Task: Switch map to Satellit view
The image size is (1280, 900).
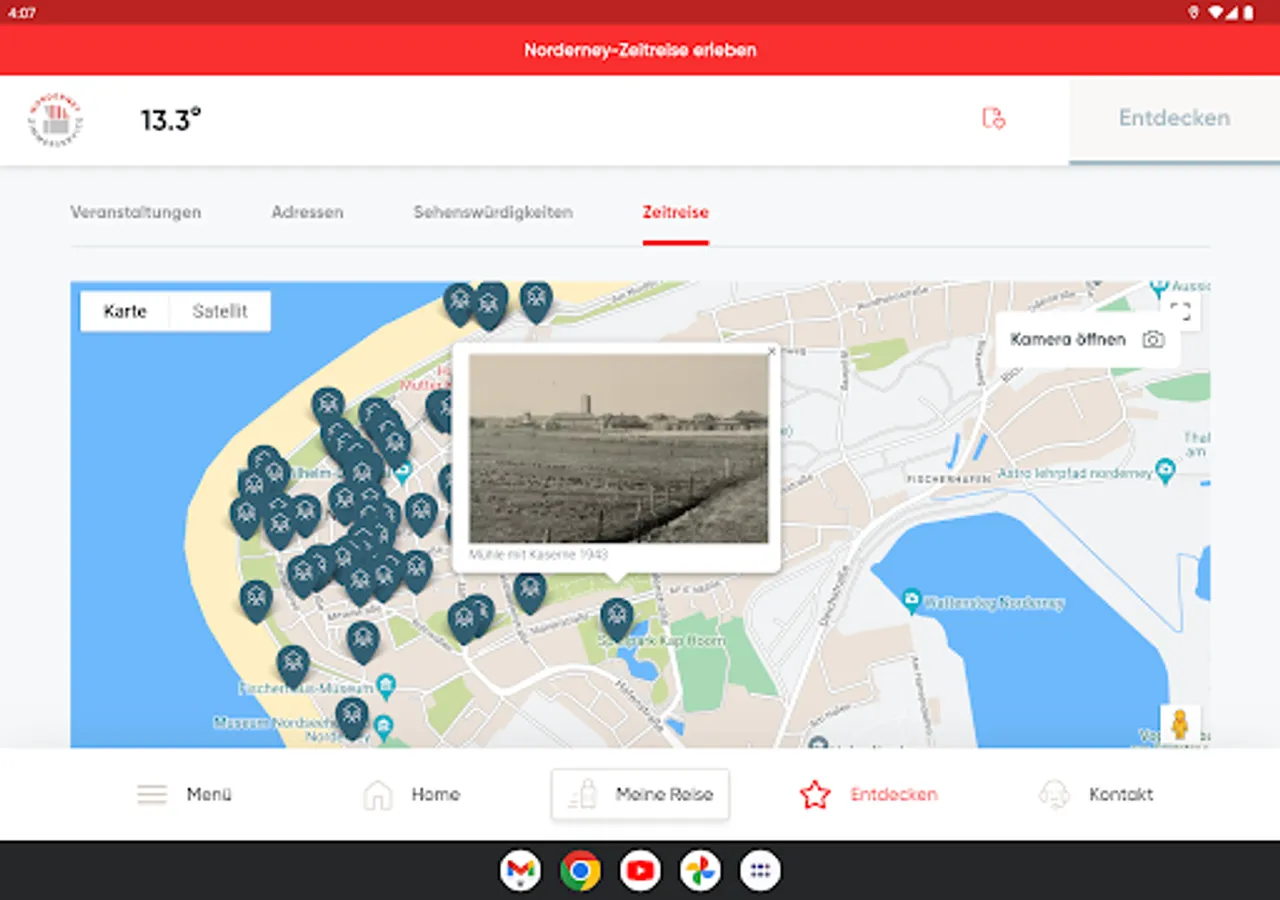Action: tap(220, 311)
